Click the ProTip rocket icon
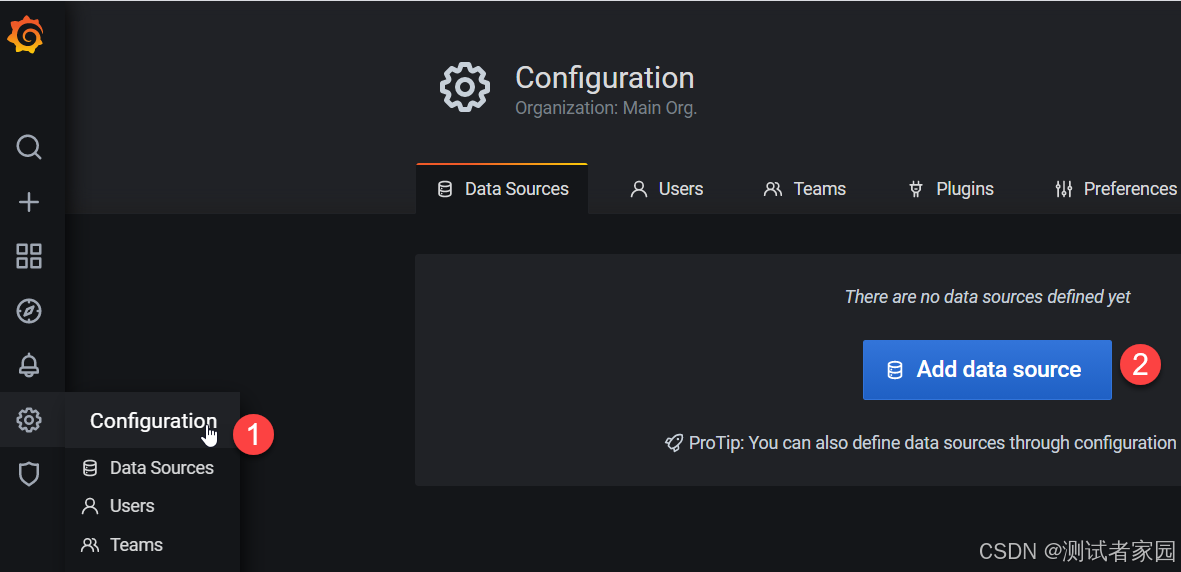The image size is (1181, 572). [674, 443]
